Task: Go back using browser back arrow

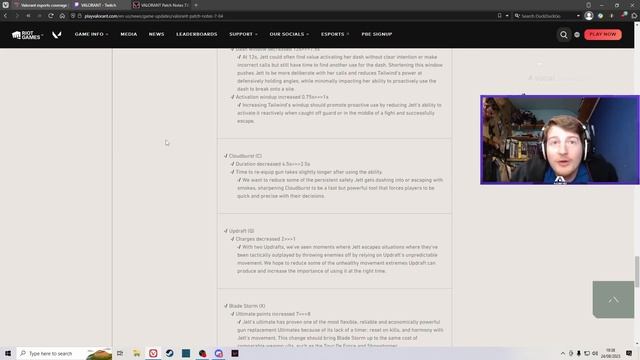Action: tap(5, 16)
